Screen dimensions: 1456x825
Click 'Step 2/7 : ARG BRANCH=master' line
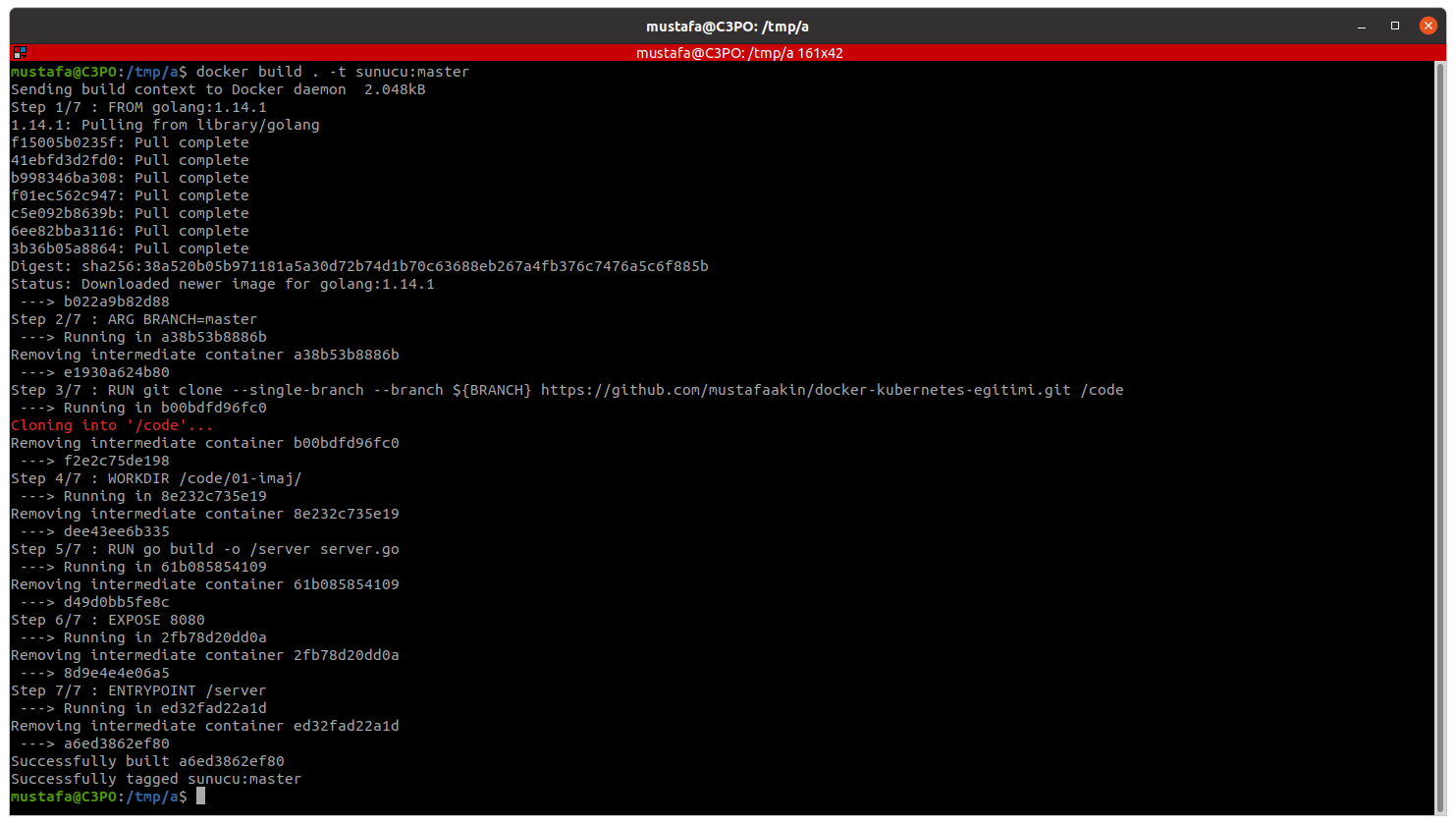tap(134, 319)
